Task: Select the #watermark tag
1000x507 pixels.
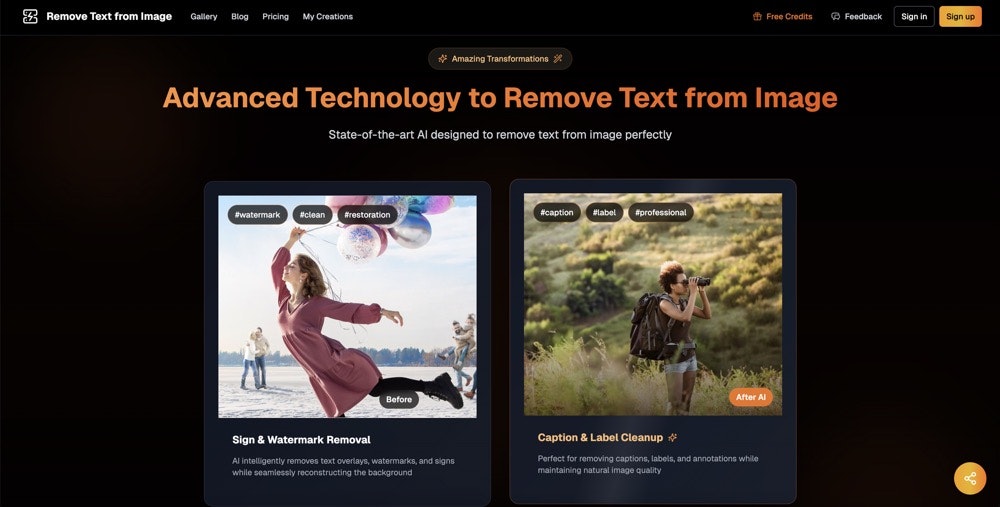Action: click(258, 215)
